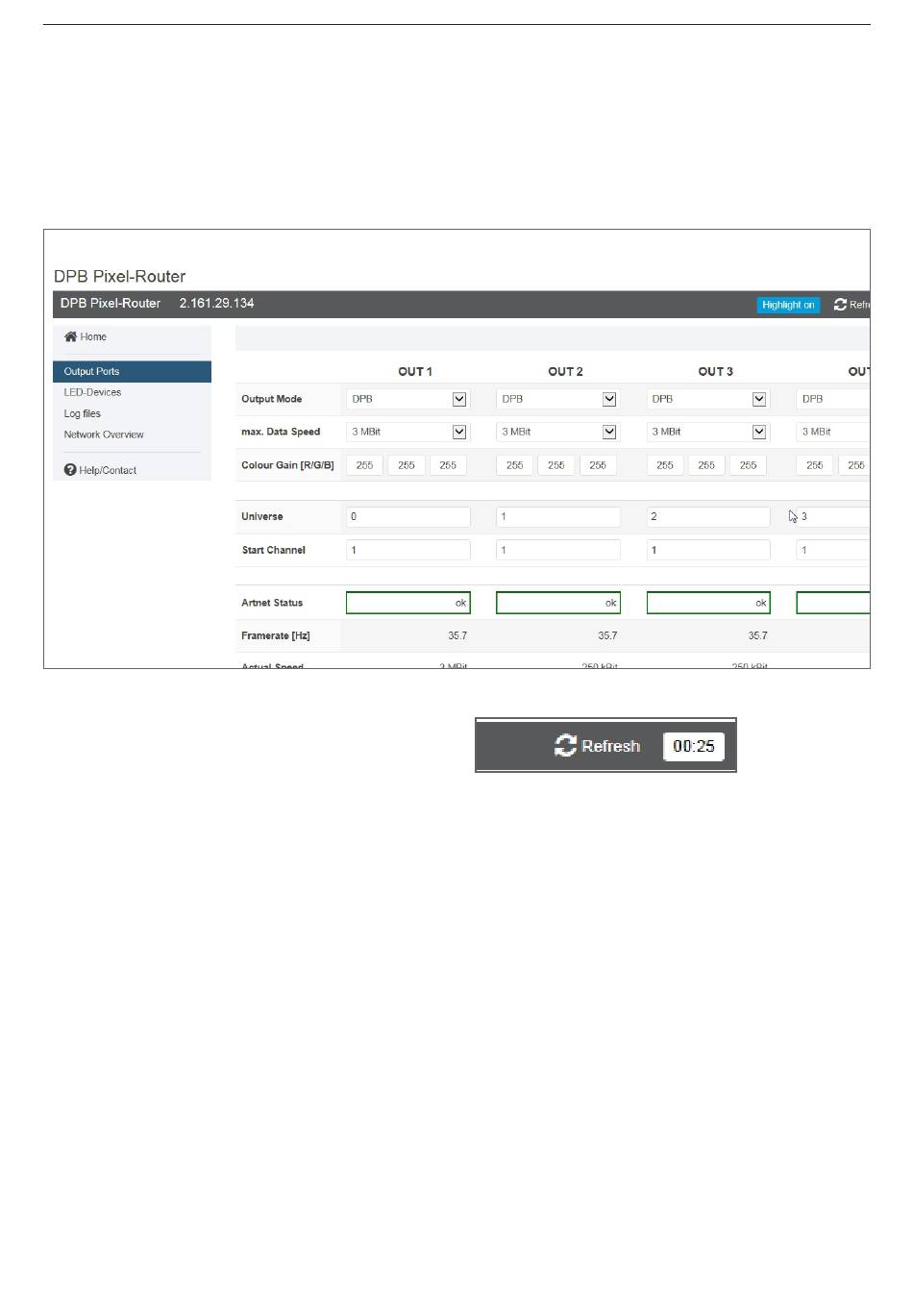Image resolution: width=913 pixels, height=1316 pixels.
Task: Click OUT 3 green colour gain field
Action: tap(706, 465)
